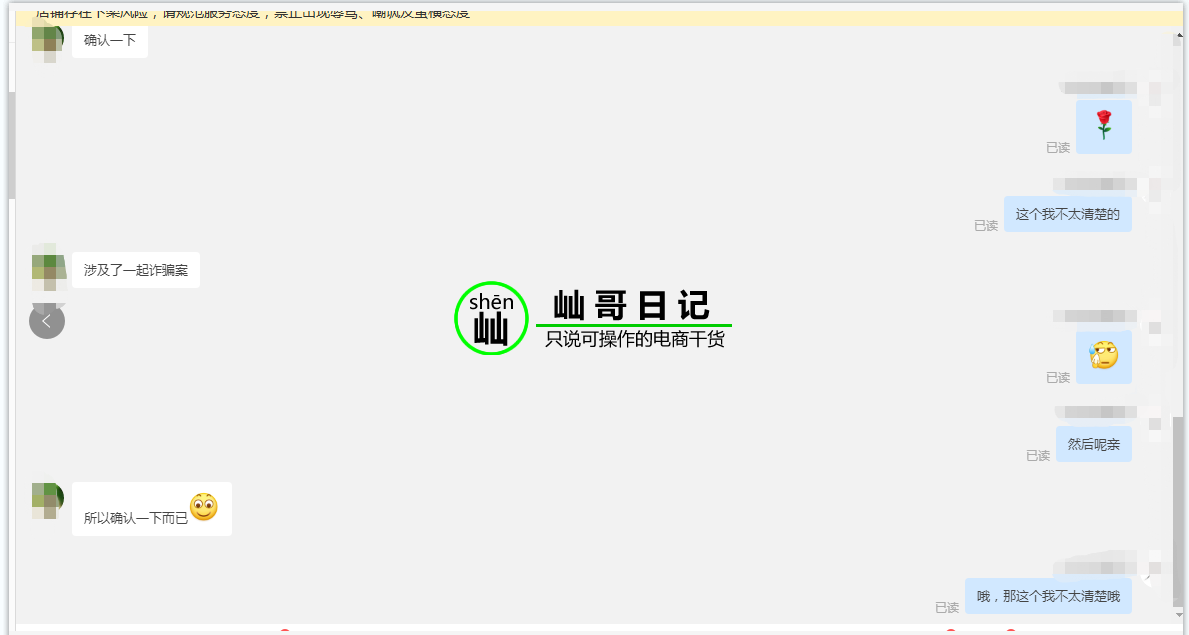Click 已读 status next to 这个我不太清楚的
The height and width of the screenshot is (635, 1189).
[986, 225]
